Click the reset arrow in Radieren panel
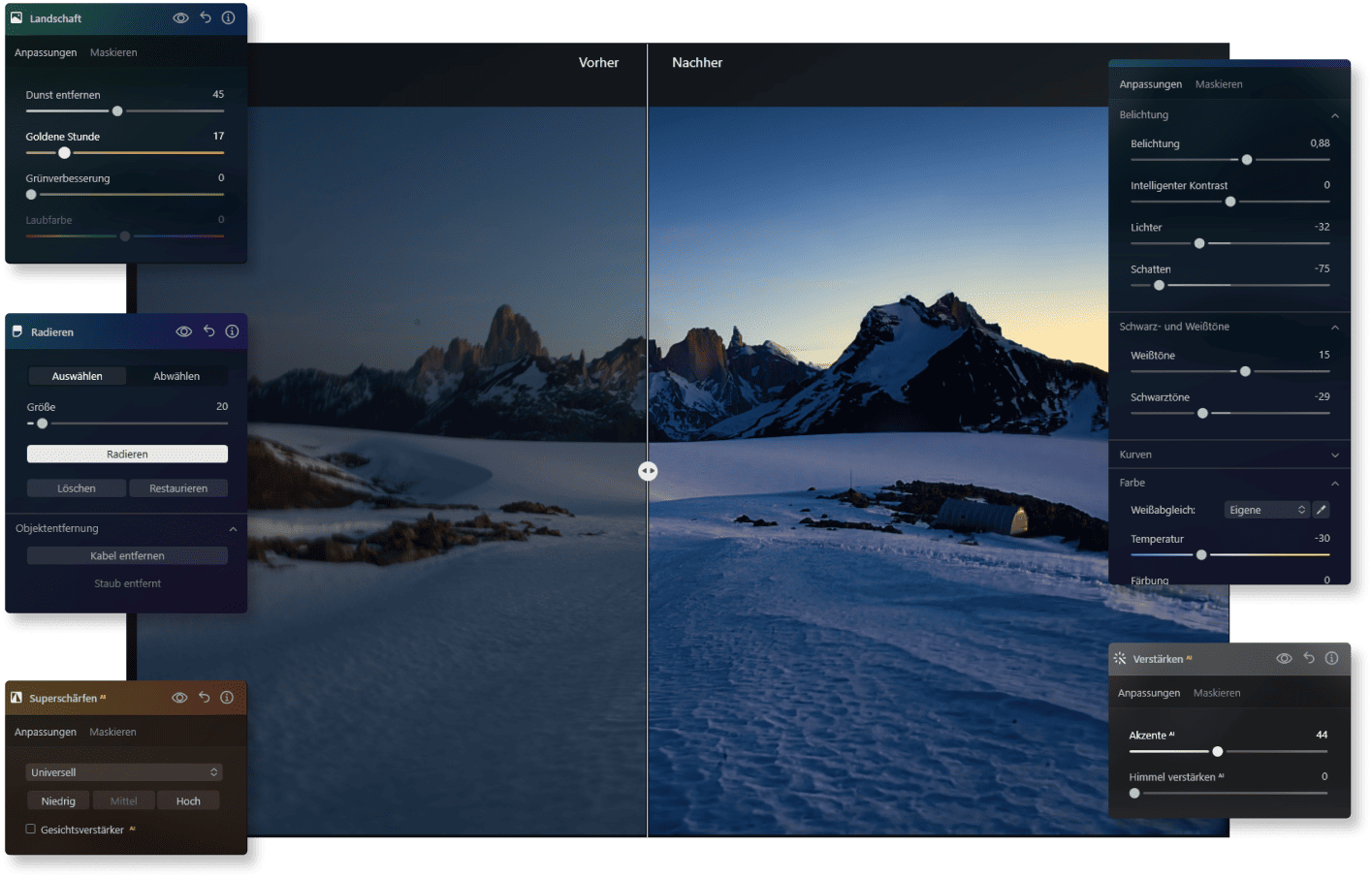This screenshot has width=1372, height=878. (x=209, y=331)
